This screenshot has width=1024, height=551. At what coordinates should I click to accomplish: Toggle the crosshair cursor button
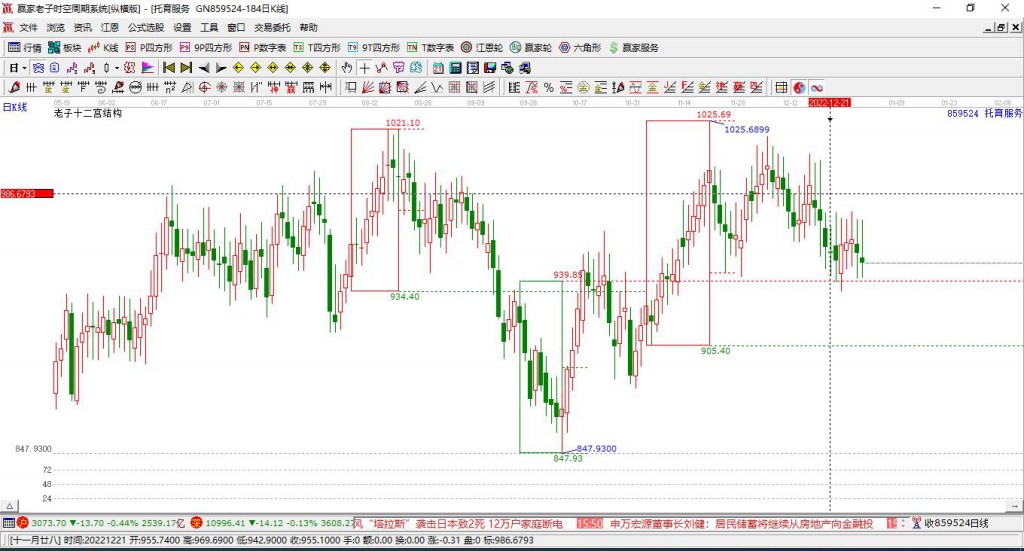364,67
